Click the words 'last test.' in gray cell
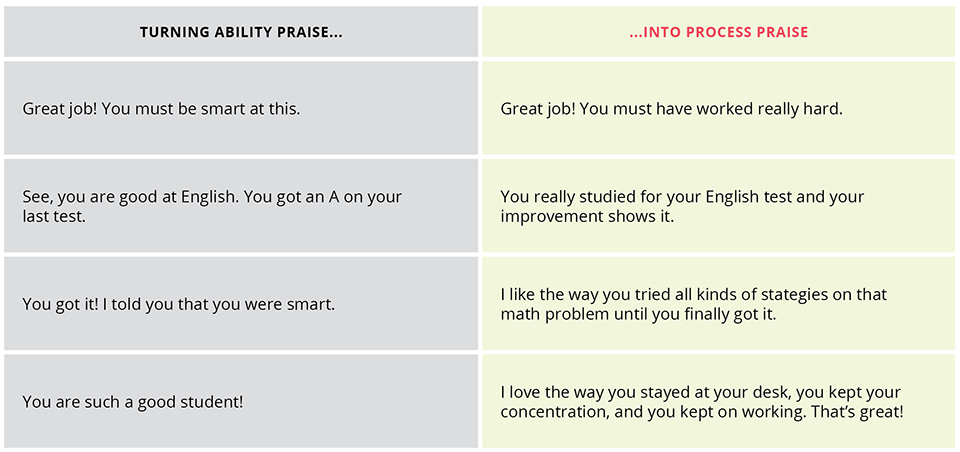The height and width of the screenshot is (452, 960). [x=54, y=217]
